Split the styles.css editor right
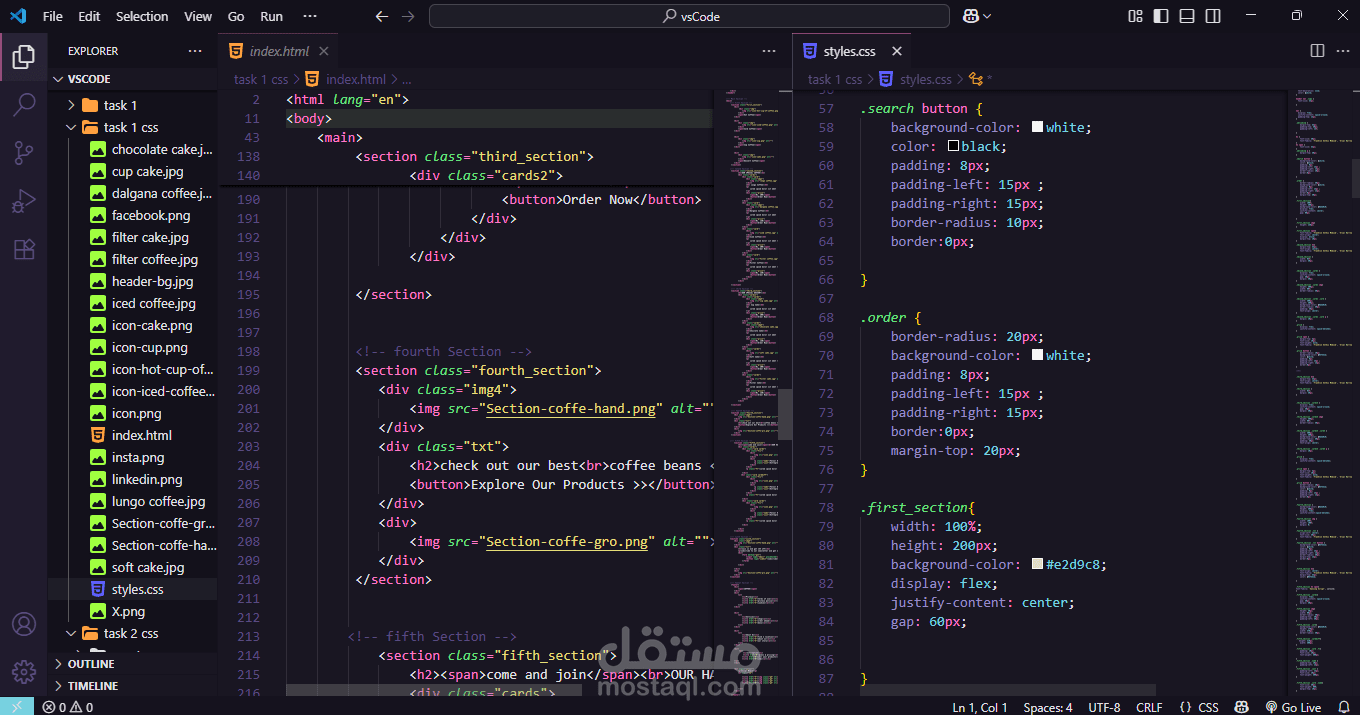 click(1317, 51)
